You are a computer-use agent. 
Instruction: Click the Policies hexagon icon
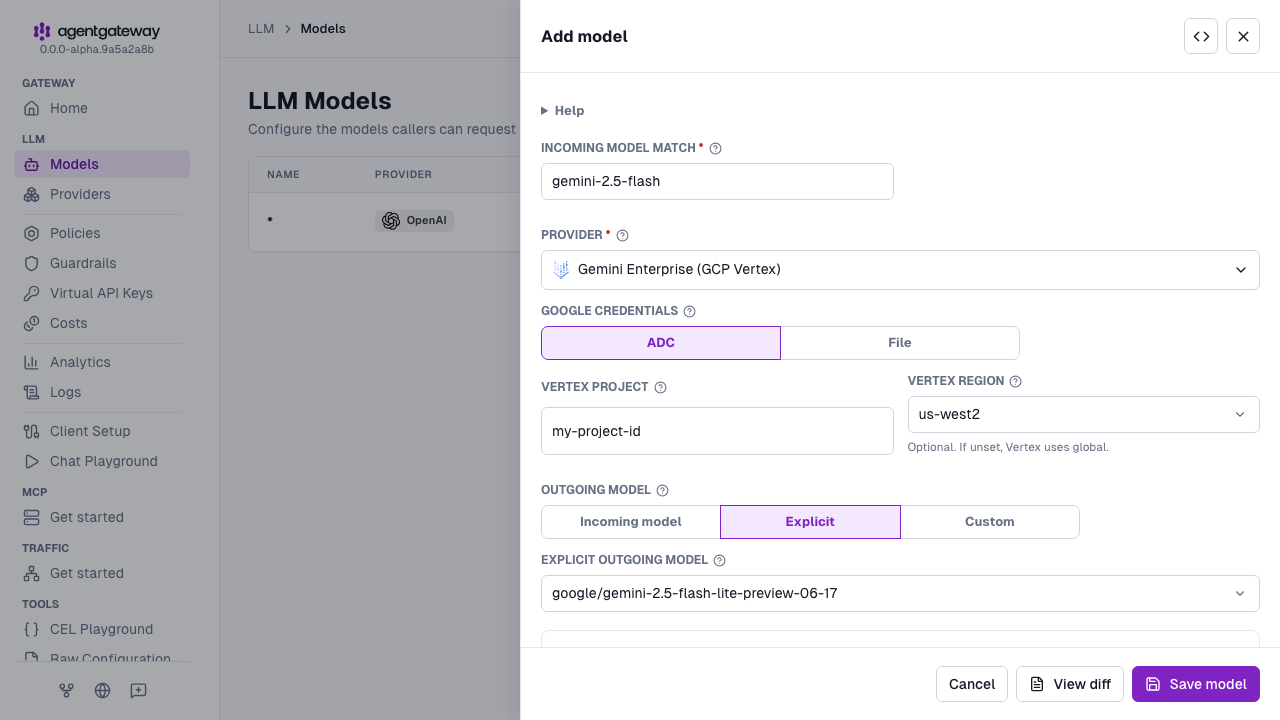32,233
